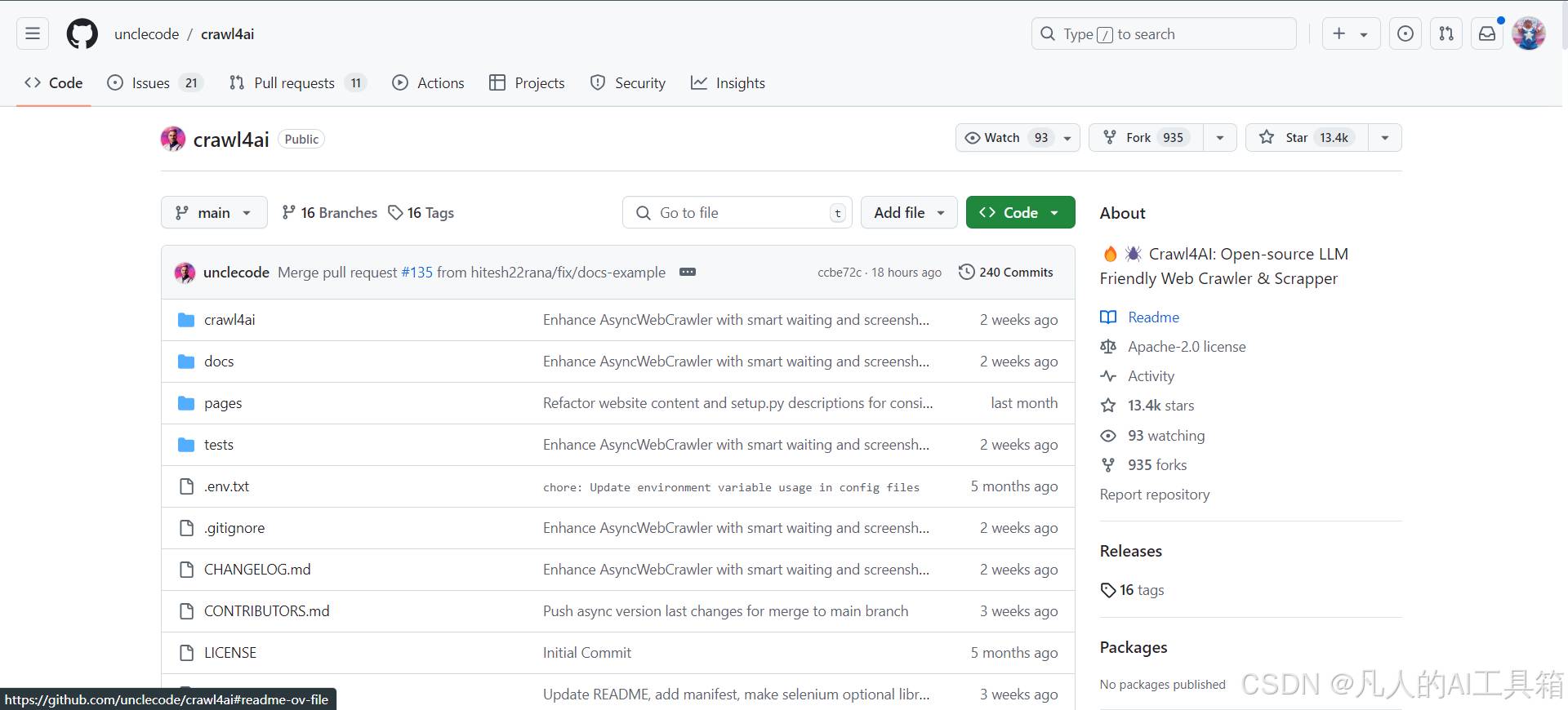Click folder icon beside pages row
This screenshot has width=1568, height=710.
(186, 402)
